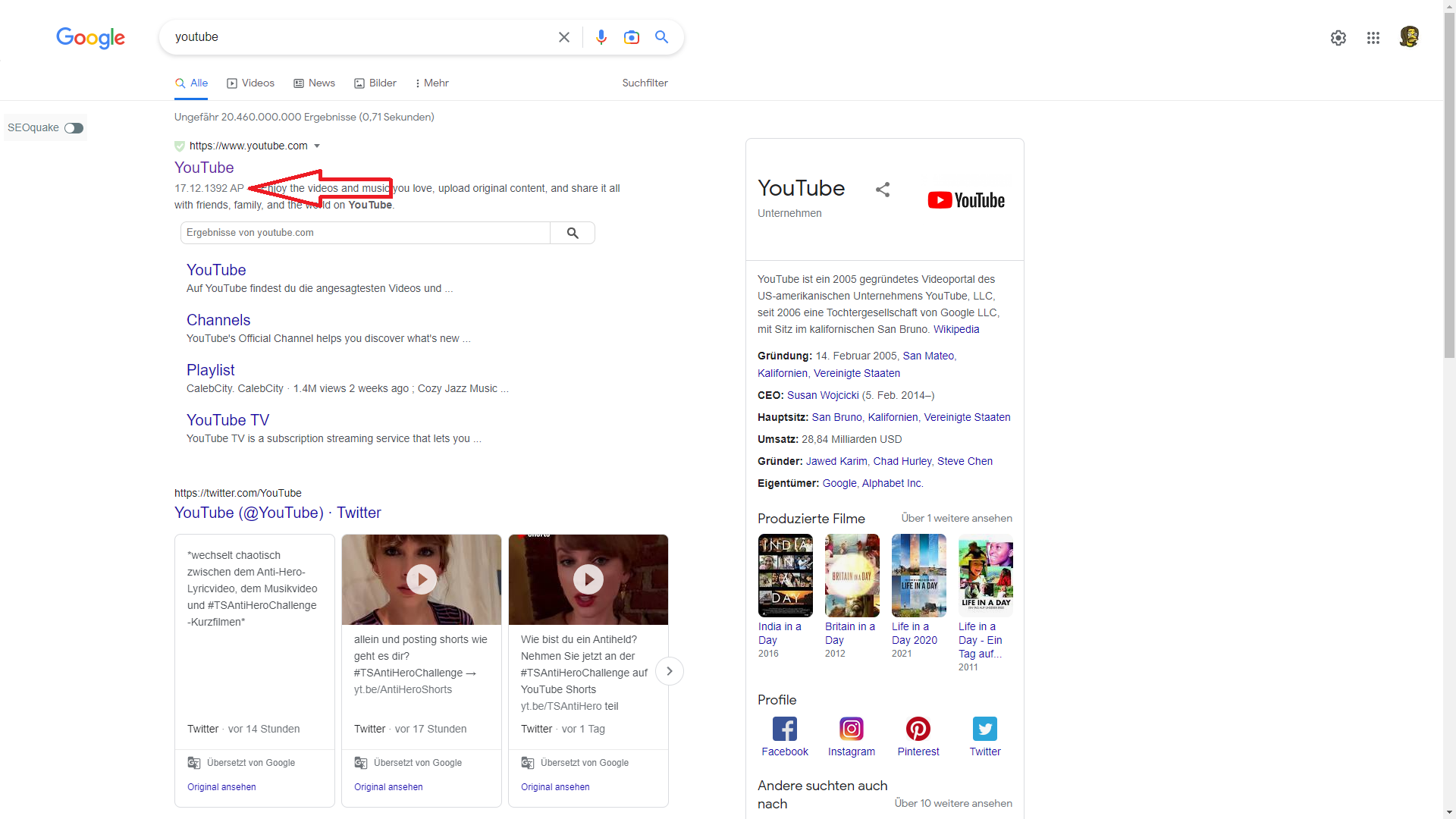Viewport: 1456px width, 819px height.
Task: Open the YouTube TV sitelink
Action: 227,420
